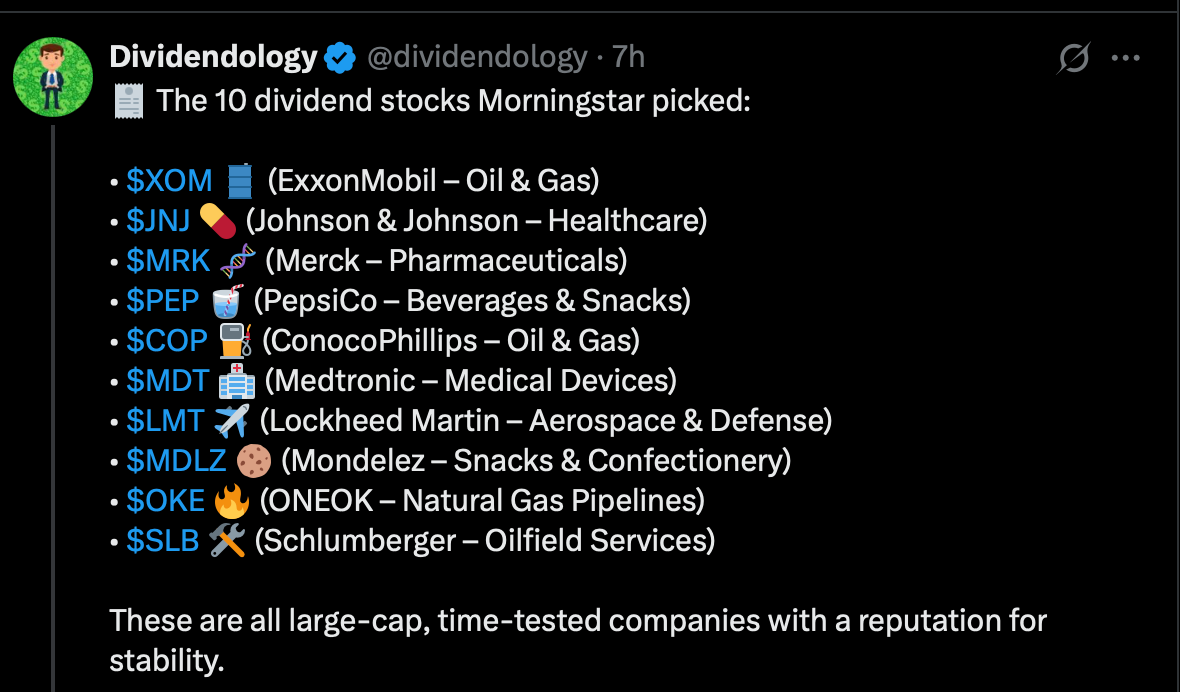This screenshot has height=692, width=1180.
Task: Click the $OKE ticker link
Action: click(165, 500)
